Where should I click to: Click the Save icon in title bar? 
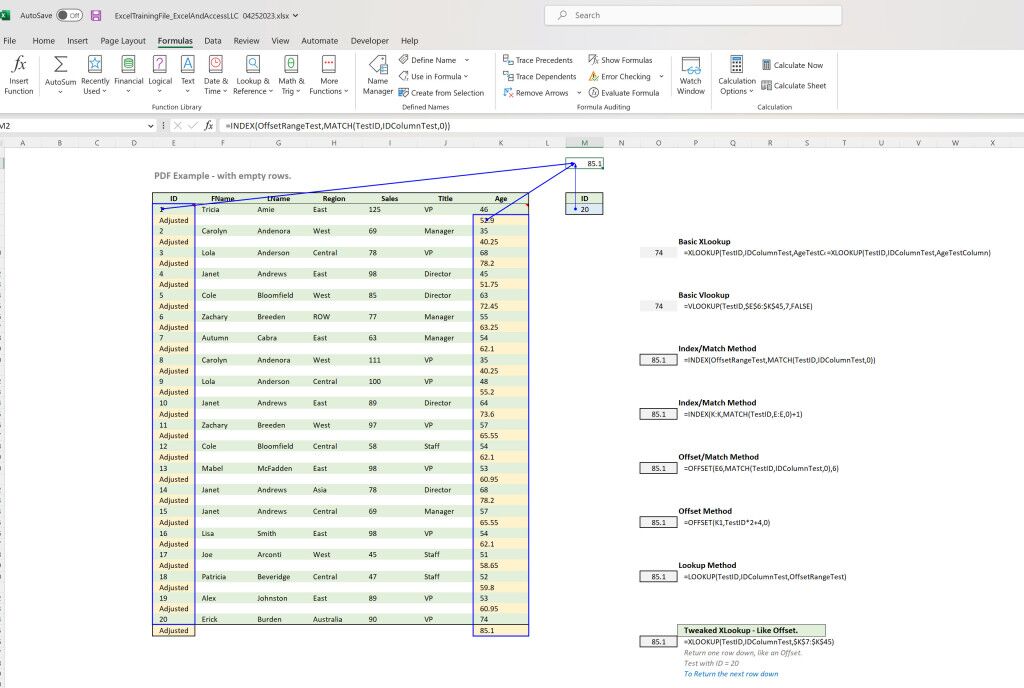pyautogui.click(x=96, y=16)
